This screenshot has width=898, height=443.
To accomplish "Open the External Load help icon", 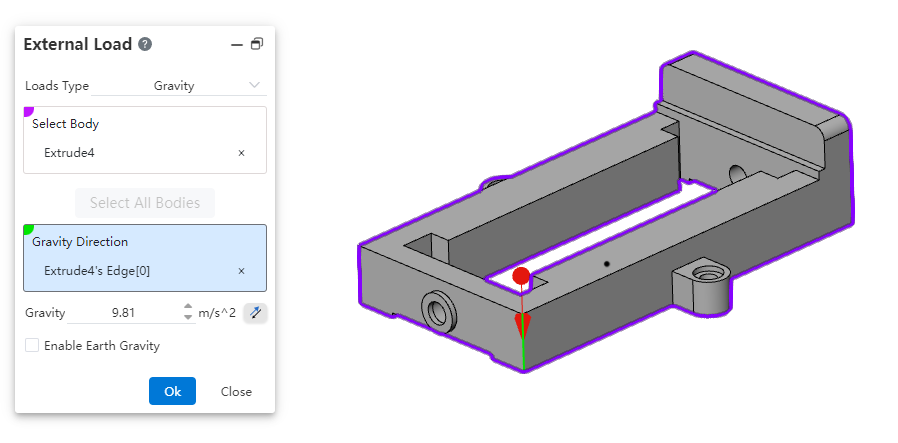I will tap(145, 44).
